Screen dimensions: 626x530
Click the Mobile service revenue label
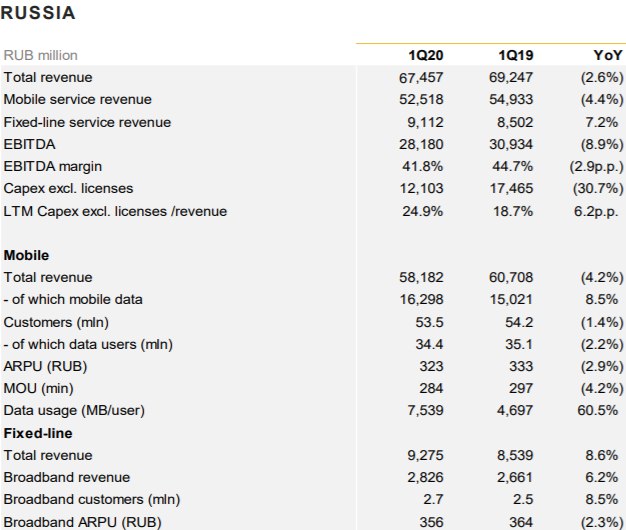pyautogui.click(x=77, y=99)
